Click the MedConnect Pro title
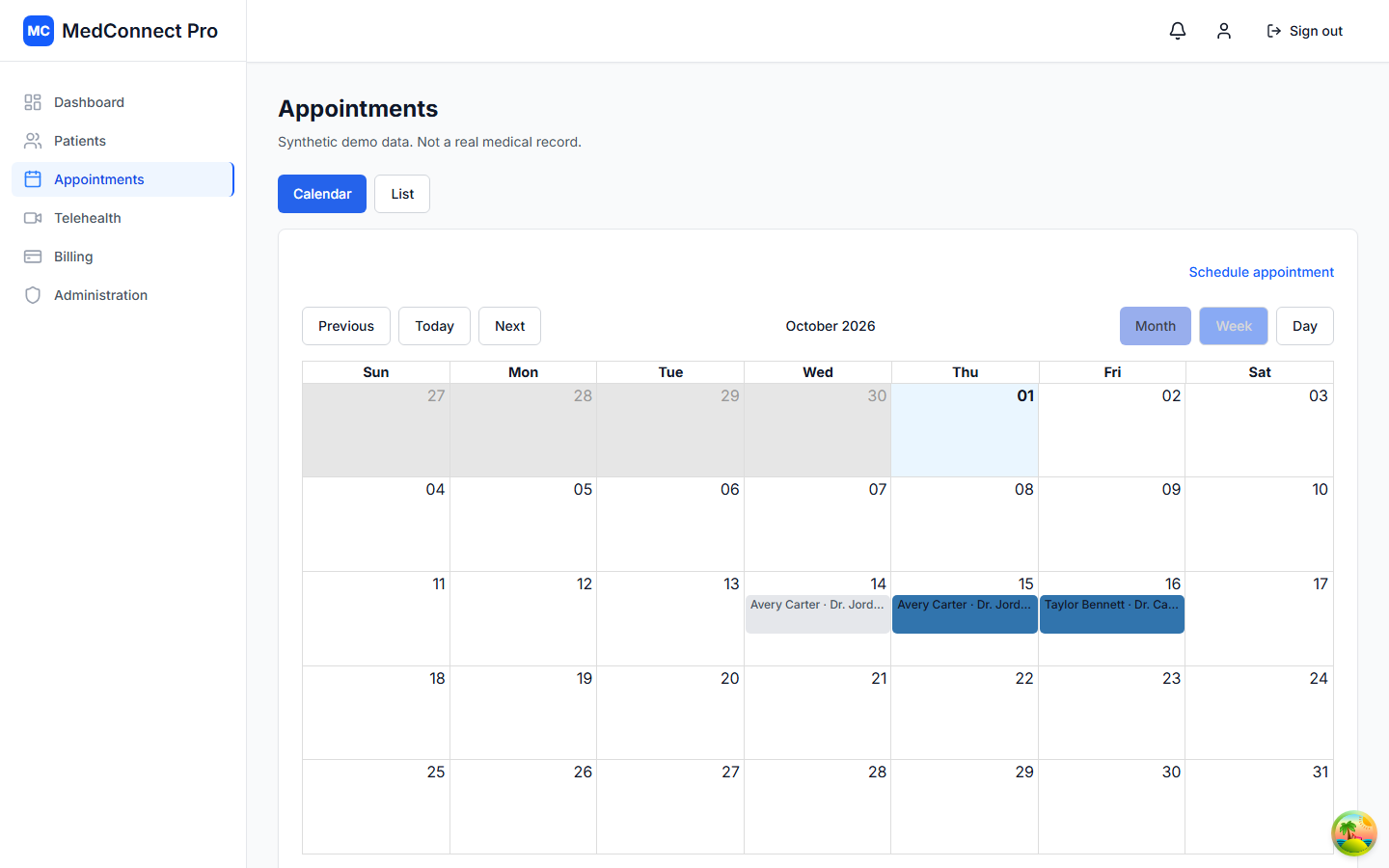 pos(140,31)
